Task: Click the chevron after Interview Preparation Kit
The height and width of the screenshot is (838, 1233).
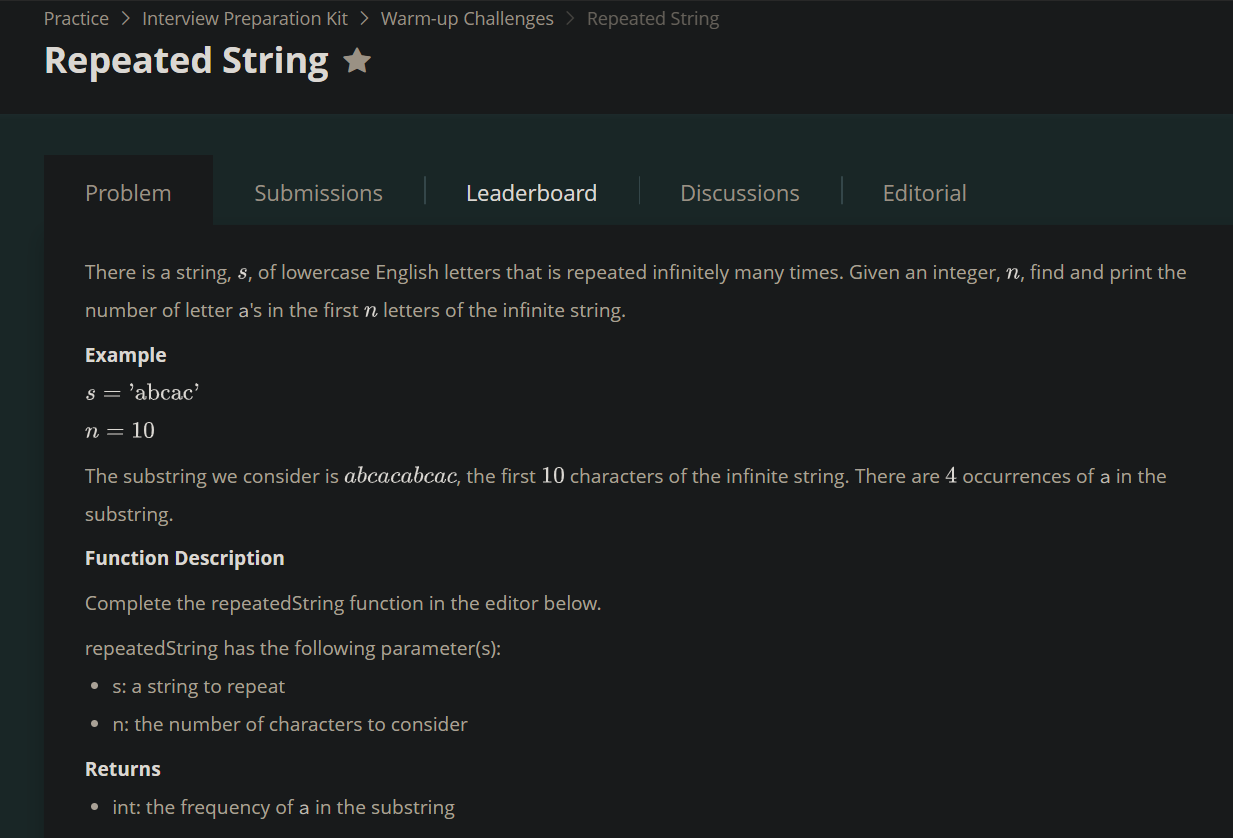Action: [x=364, y=19]
